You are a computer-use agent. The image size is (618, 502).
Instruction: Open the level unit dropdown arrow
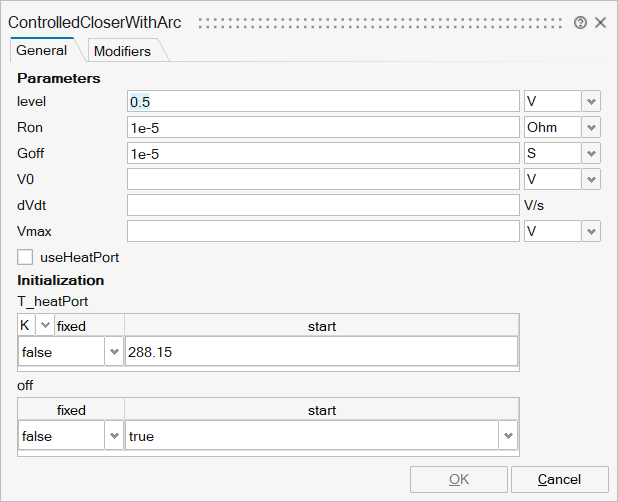[x=591, y=101]
